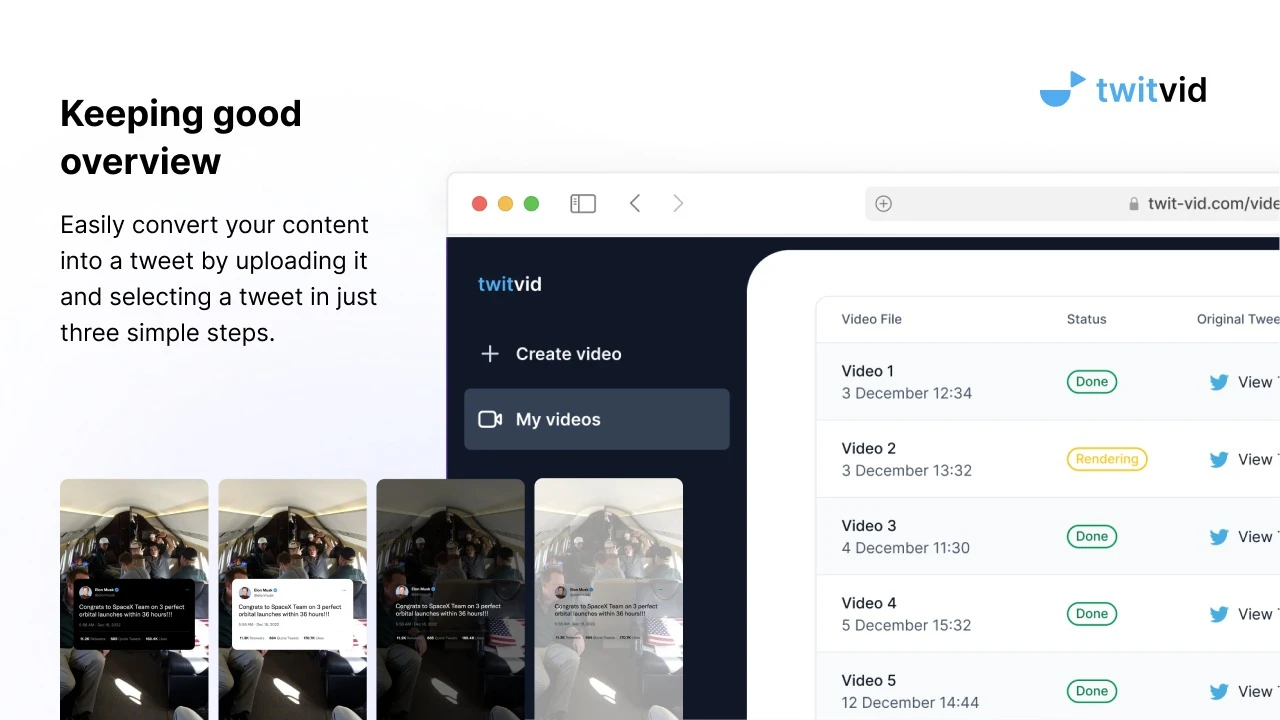Select My videos in the sidebar
The width and height of the screenshot is (1280, 720).
pyautogui.click(x=597, y=420)
